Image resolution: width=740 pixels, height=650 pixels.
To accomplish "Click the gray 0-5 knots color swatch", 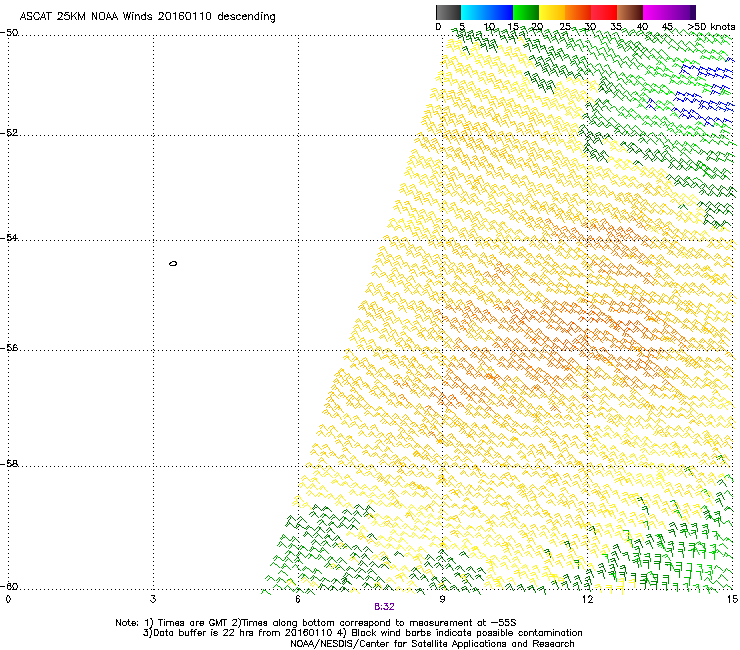I will click(x=448, y=12).
